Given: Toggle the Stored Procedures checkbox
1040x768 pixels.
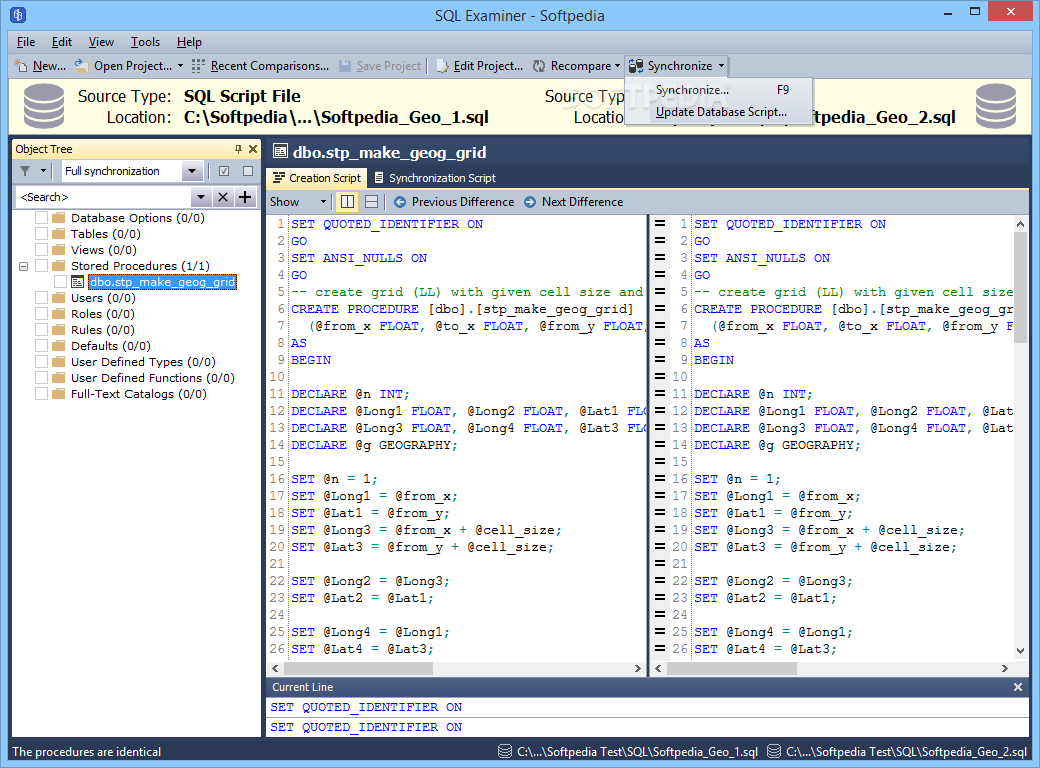Looking at the screenshot, I should point(42,265).
